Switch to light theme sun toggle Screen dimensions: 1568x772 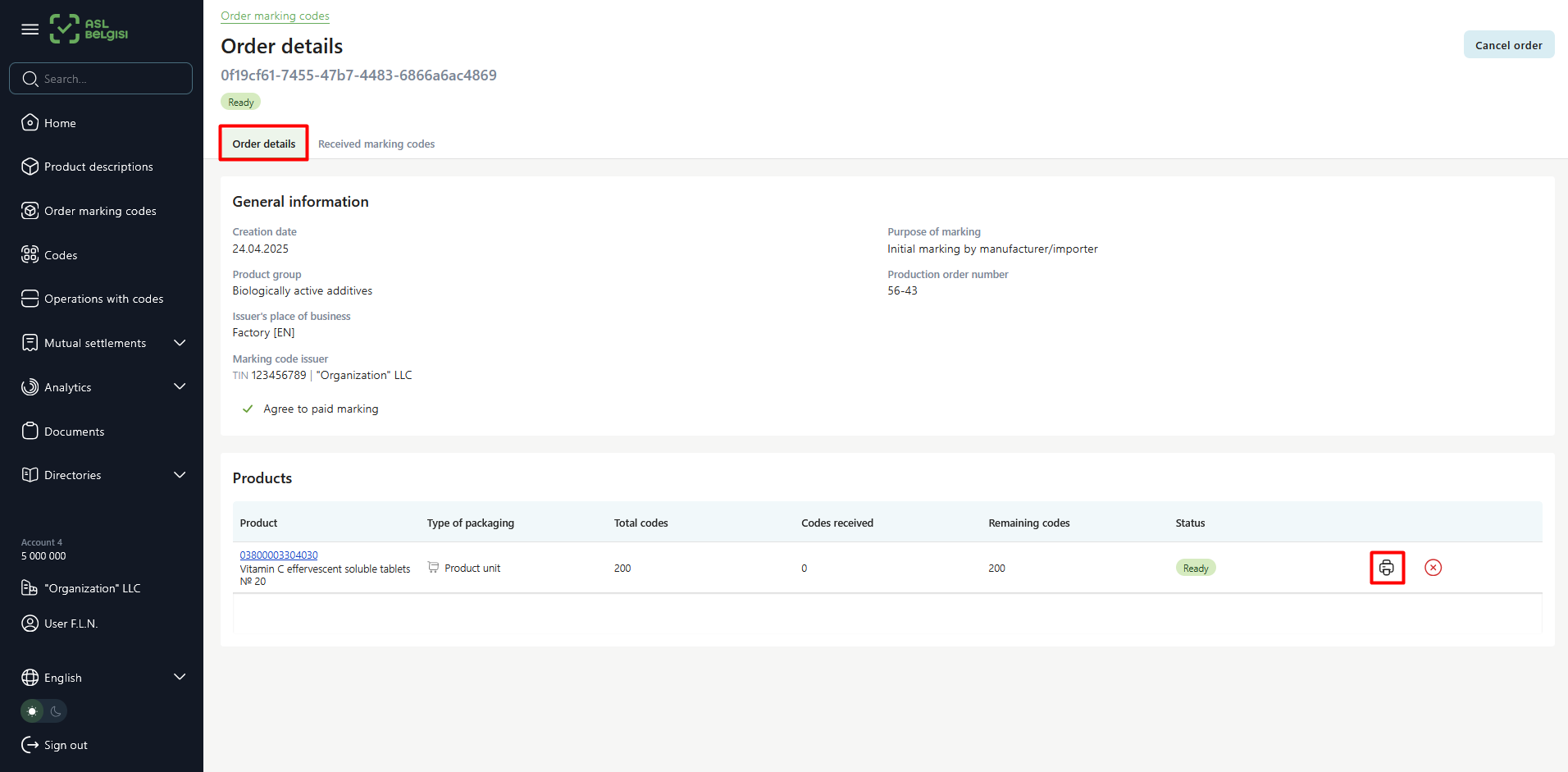(32, 711)
